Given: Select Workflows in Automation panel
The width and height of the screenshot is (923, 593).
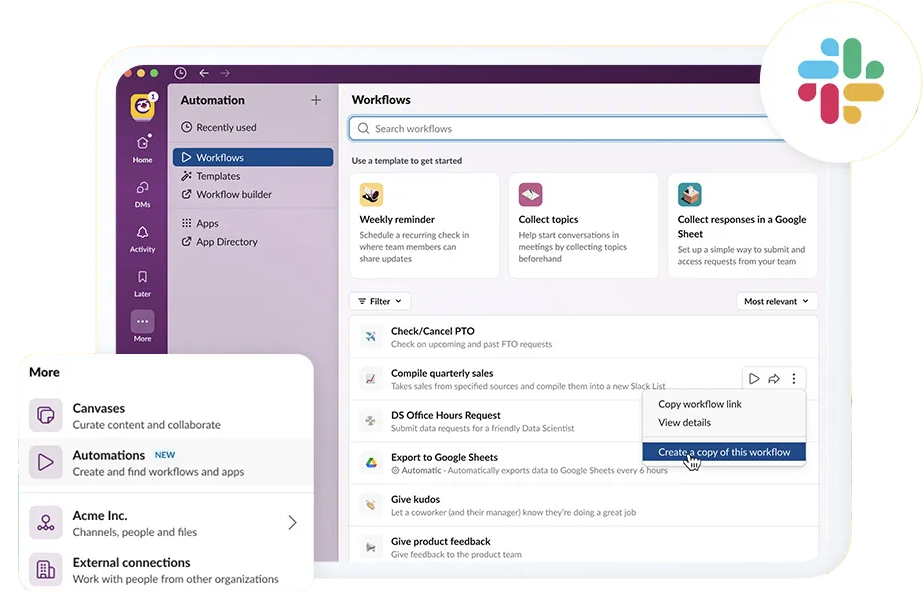Looking at the screenshot, I should 253,157.
